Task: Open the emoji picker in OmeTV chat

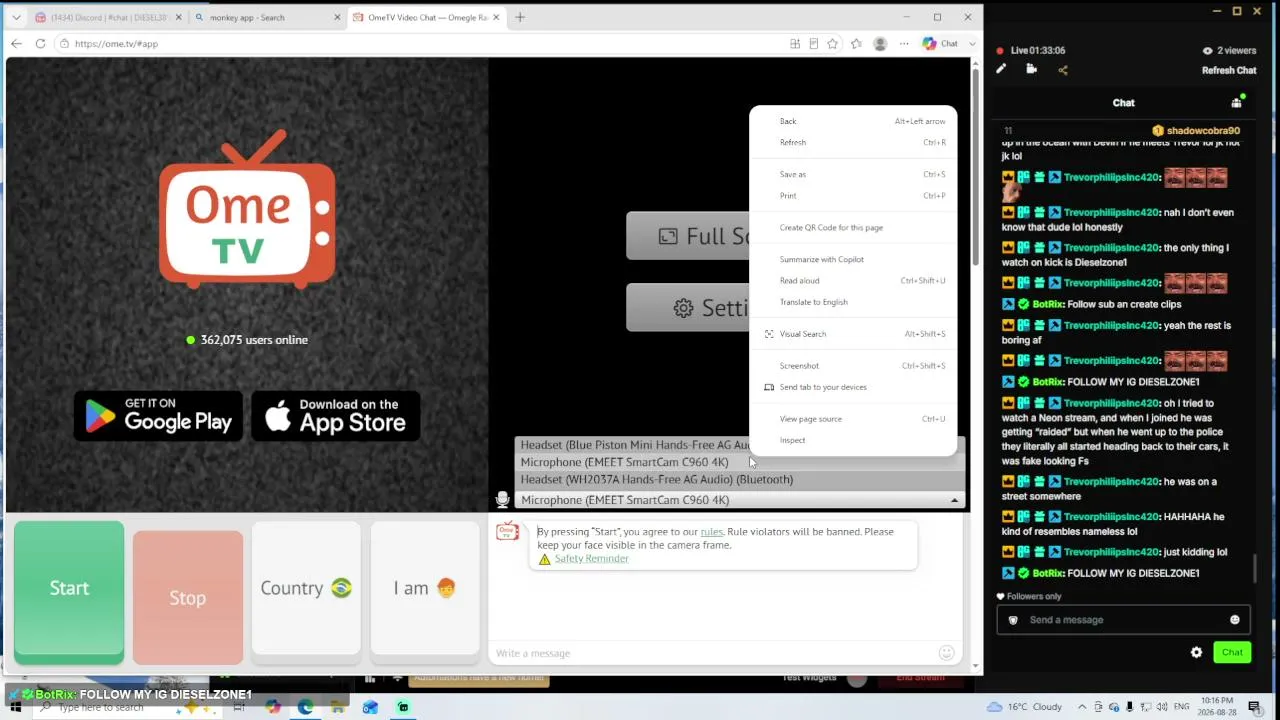Action: pyautogui.click(x=946, y=653)
